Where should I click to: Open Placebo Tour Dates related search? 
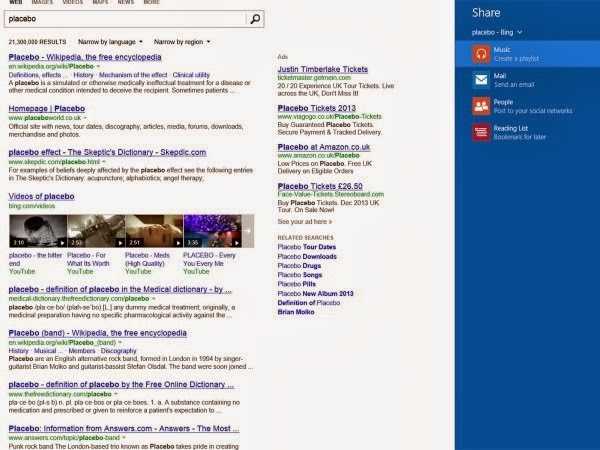point(307,247)
